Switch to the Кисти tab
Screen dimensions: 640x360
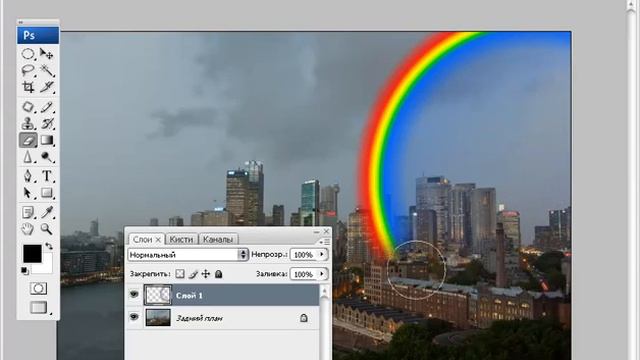pyautogui.click(x=181, y=240)
